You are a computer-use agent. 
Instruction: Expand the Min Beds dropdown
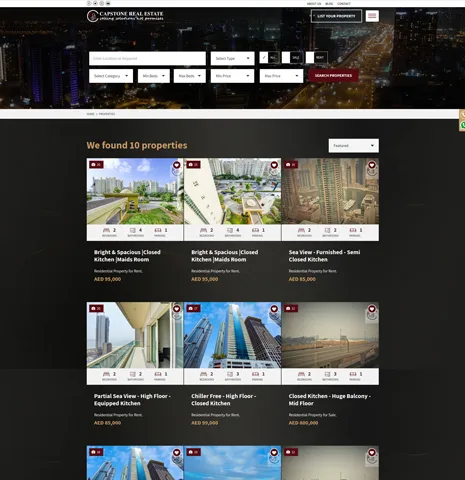[154, 76]
